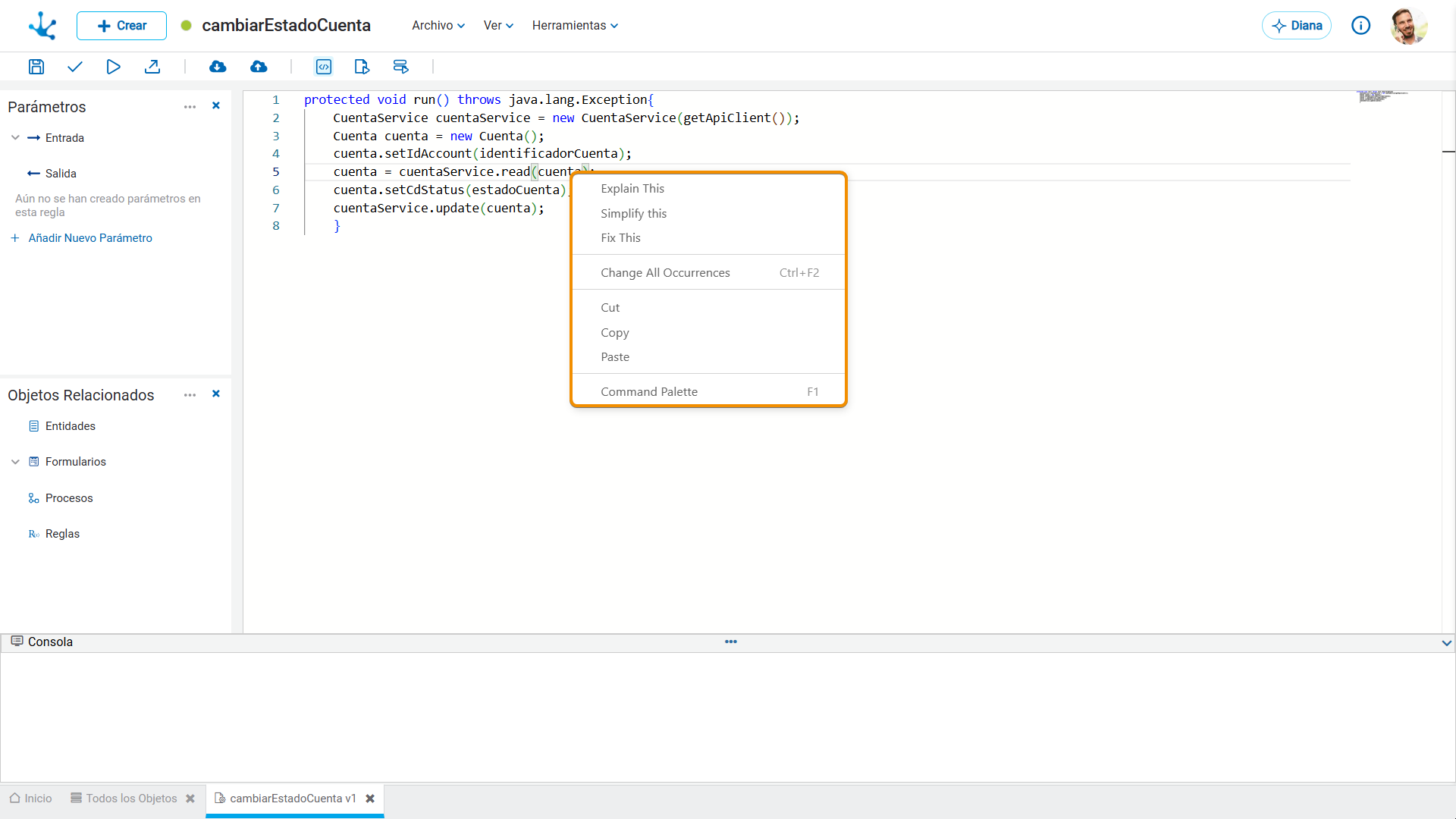
Task: Collapse the console with chevron arrow
Action: [1446, 643]
